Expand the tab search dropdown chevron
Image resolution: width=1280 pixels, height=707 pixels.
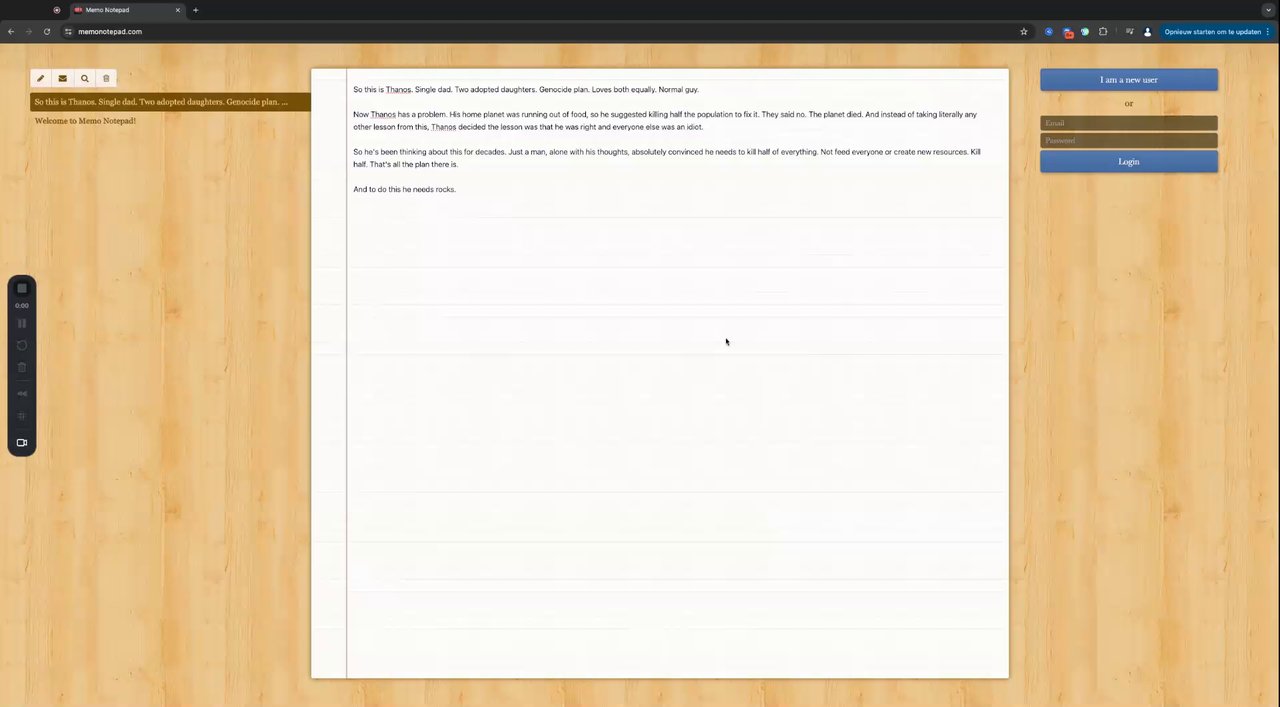(x=1267, y=10)
